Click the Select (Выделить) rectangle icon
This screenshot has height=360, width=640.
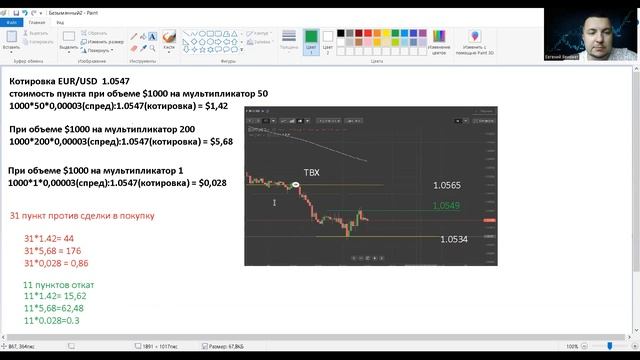(x=69, y=37)
